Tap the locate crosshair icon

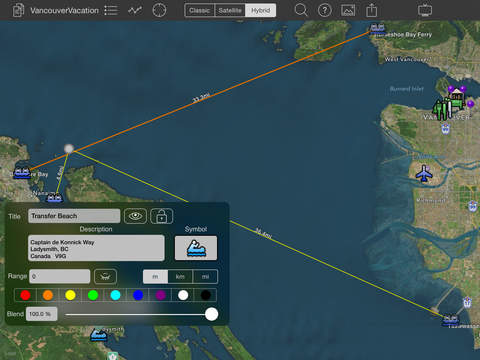[159, 10]
